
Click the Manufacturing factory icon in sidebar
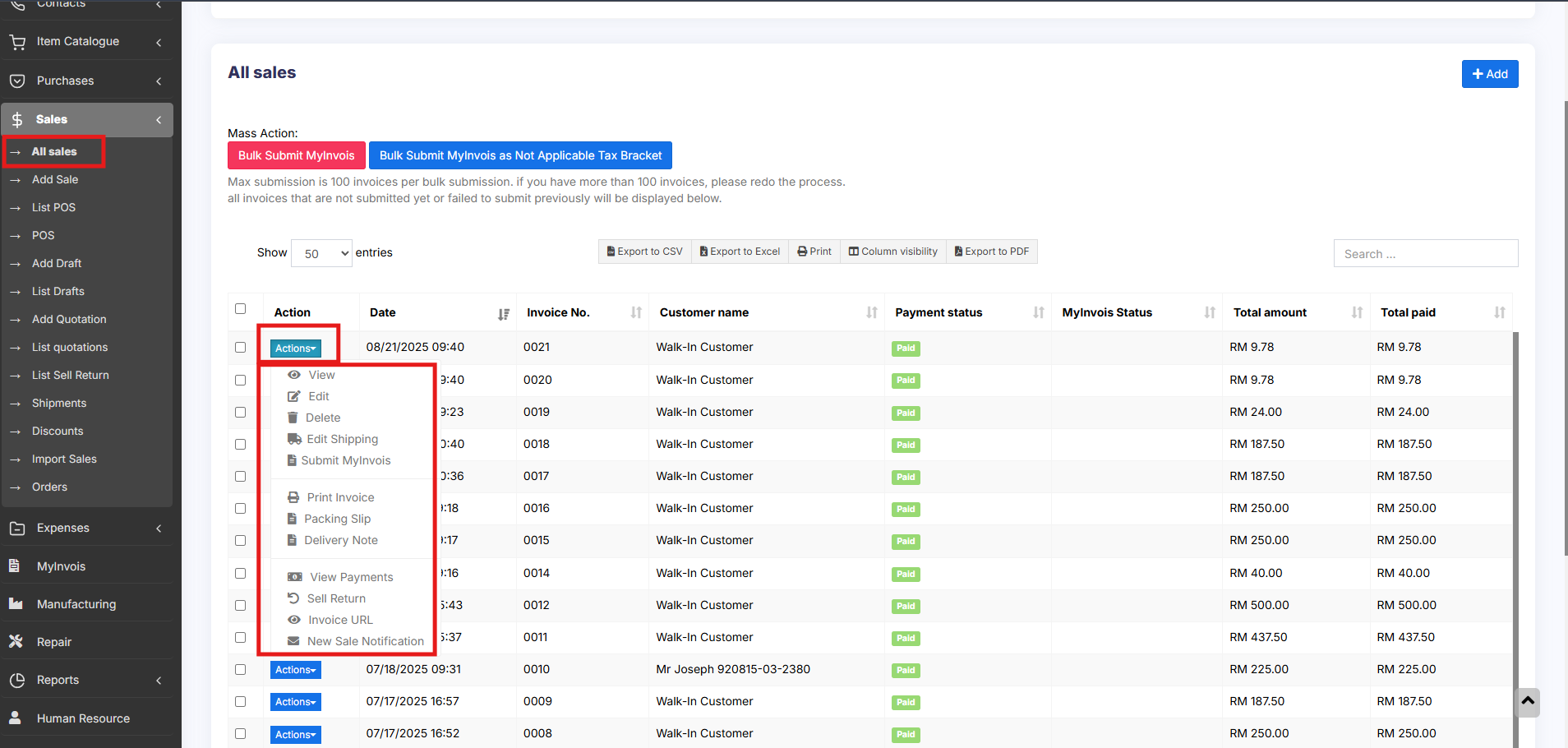16,604
